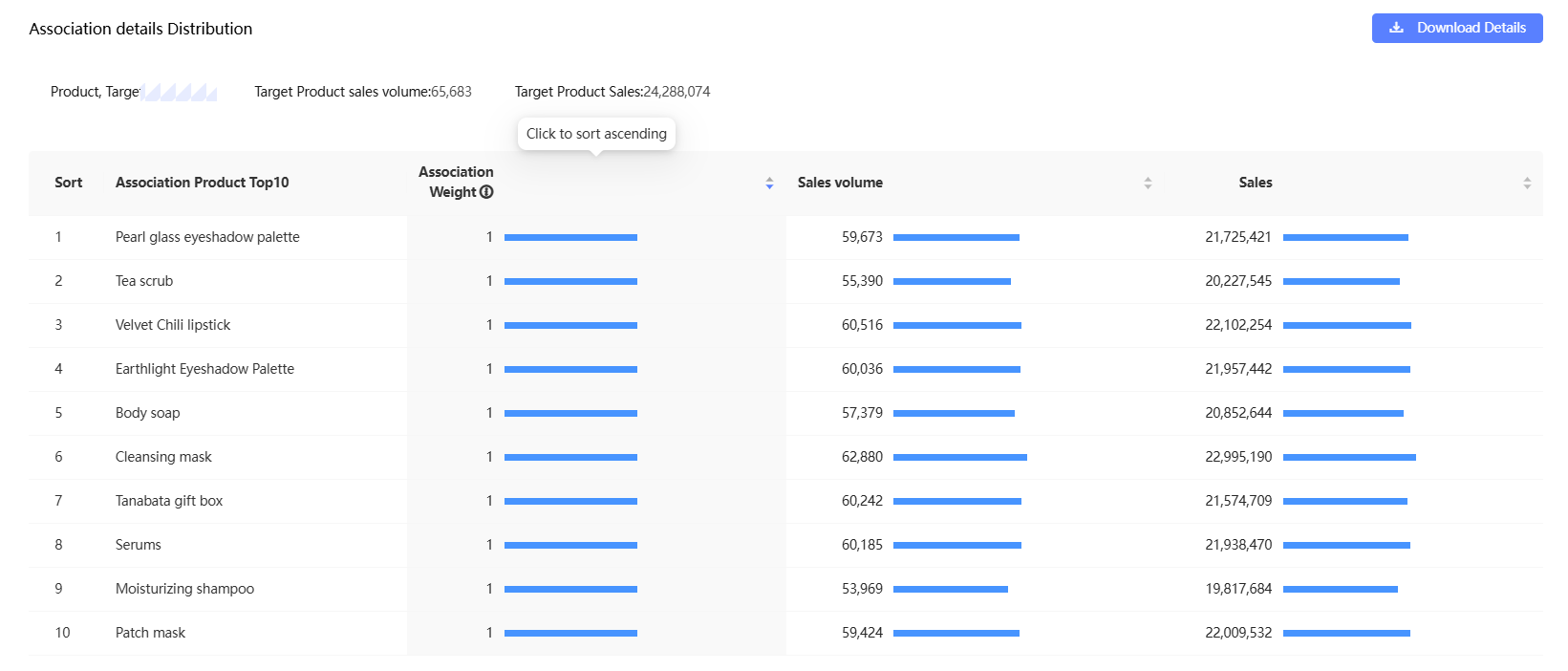The image size is (1568, 671).
Task: Click the sales bar for Velvet Chili lipstick
Action: point(1347,325)
